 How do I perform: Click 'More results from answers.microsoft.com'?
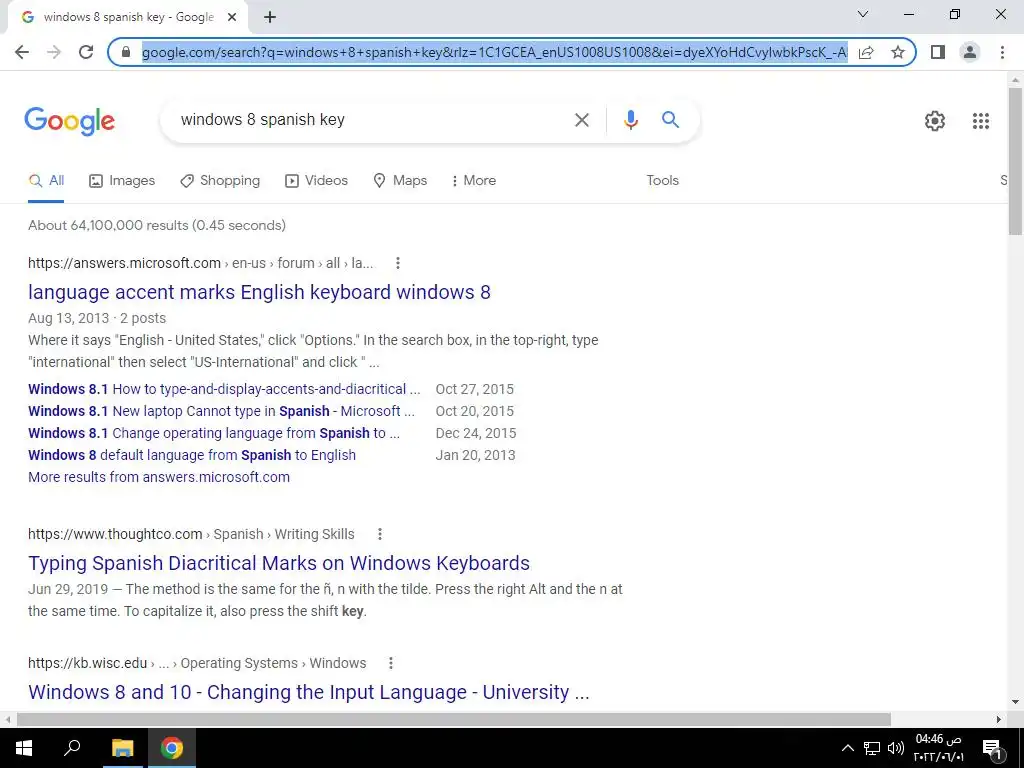pyautogui.click(x=159, y=477)
